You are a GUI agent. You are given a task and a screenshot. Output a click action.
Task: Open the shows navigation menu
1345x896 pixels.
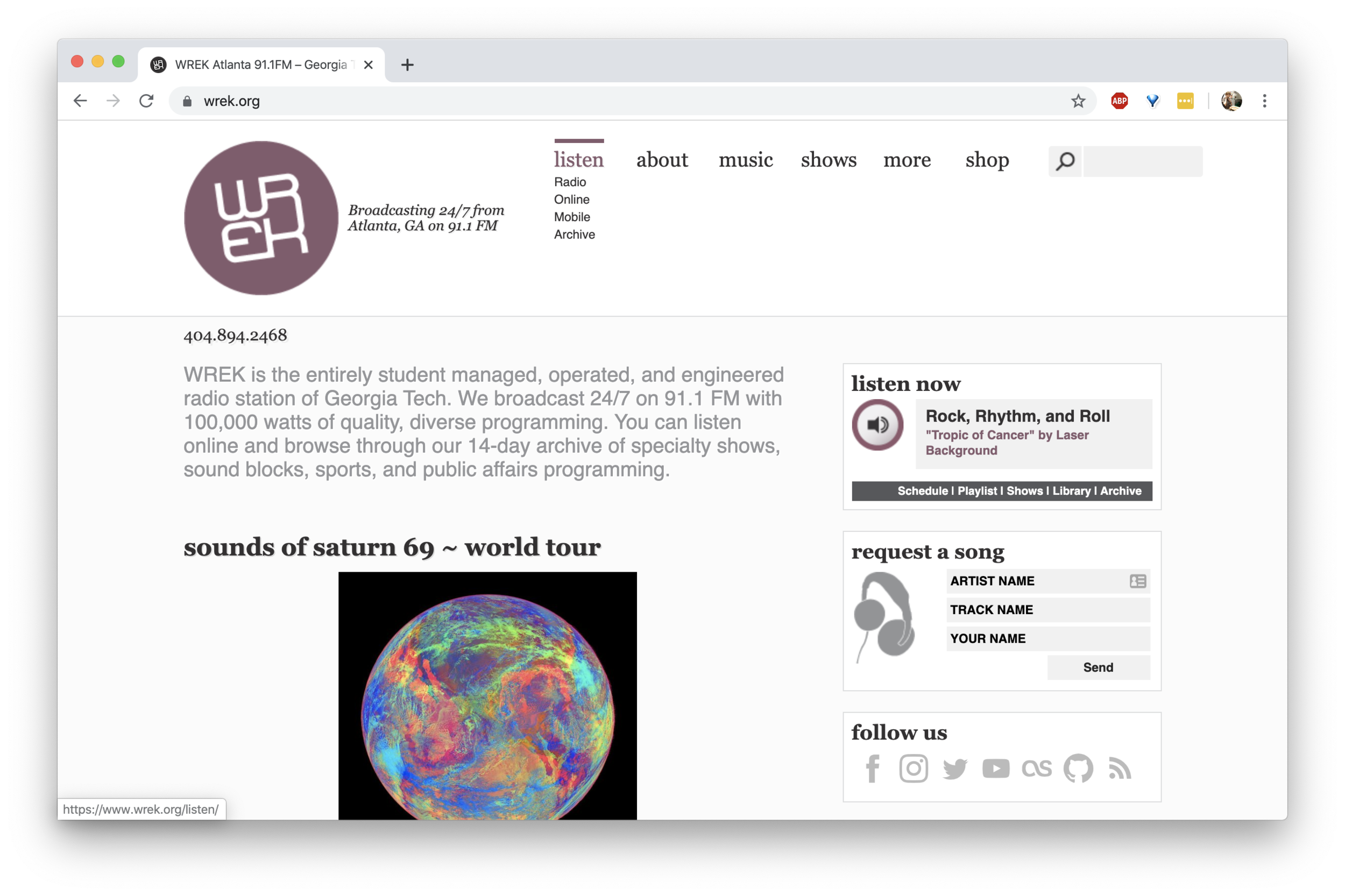coord(829,160)
